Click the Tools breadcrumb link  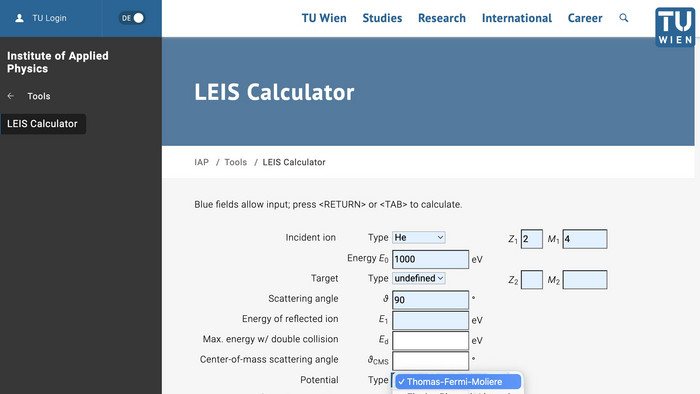click(236, 162)
